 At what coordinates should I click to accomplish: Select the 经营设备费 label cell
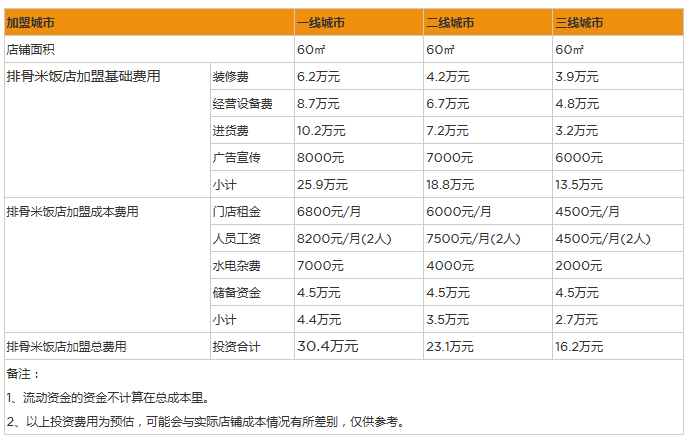point(243,103)
